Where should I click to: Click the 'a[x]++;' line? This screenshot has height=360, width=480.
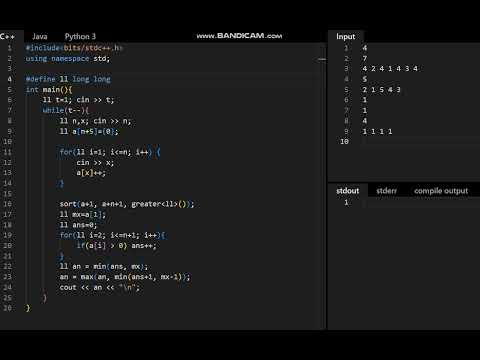[x=91, y=173]
